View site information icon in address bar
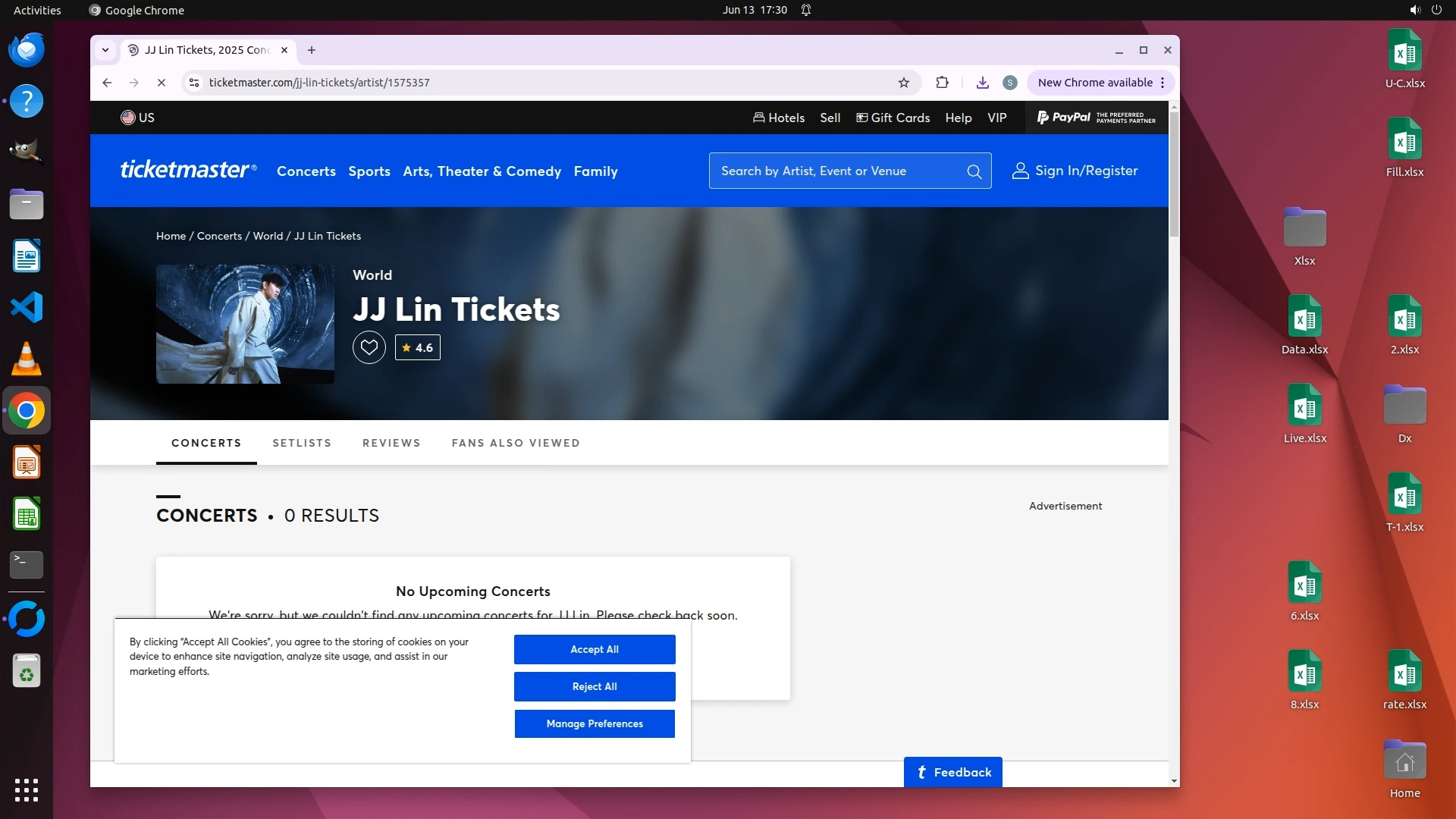The height and width of the screenshot is (819, 1456). pos(194,83)
